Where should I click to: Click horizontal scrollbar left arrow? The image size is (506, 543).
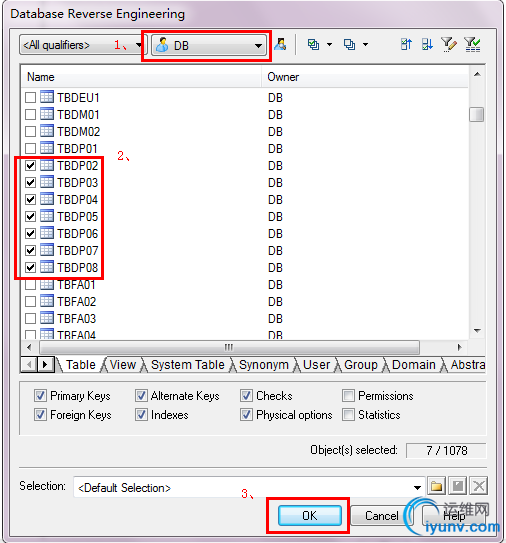pos(29,347)
